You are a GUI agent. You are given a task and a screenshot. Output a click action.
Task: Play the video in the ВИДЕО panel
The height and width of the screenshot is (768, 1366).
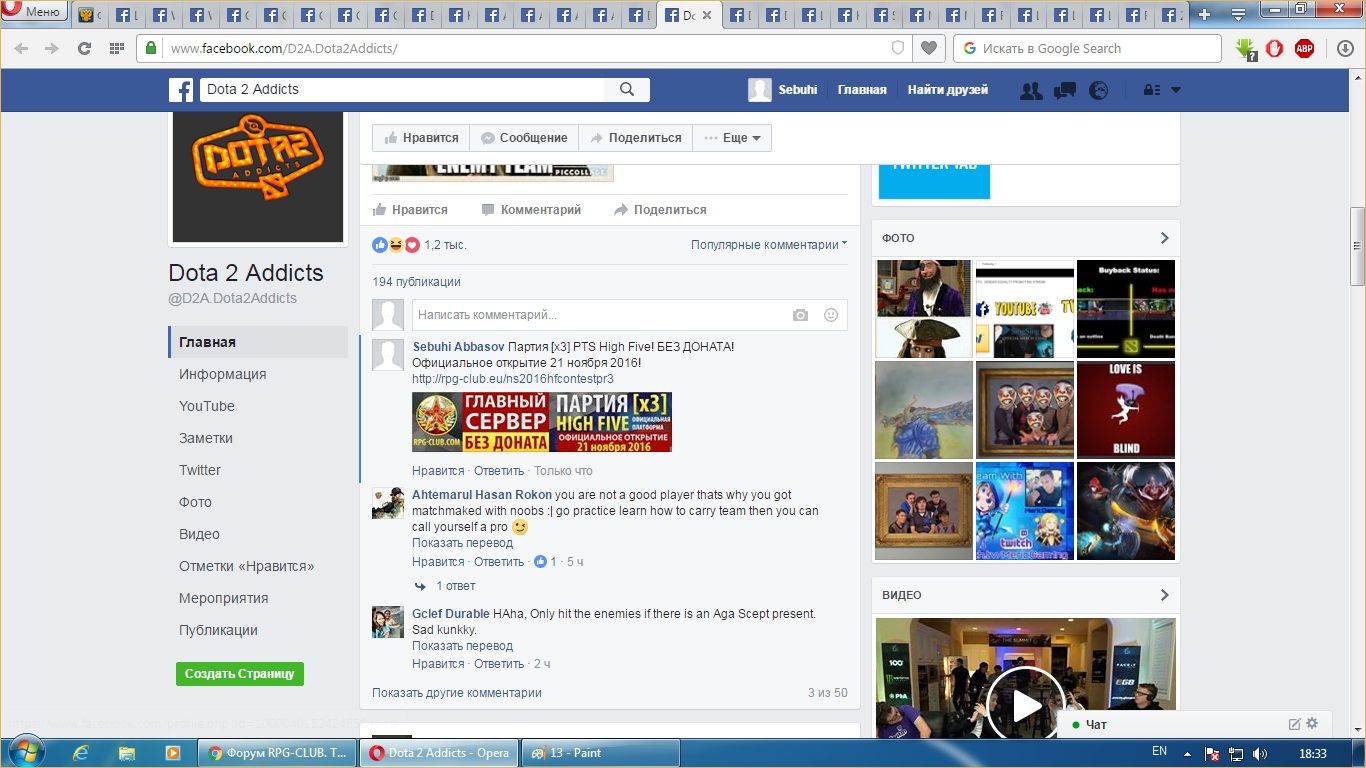[1026, 705]
